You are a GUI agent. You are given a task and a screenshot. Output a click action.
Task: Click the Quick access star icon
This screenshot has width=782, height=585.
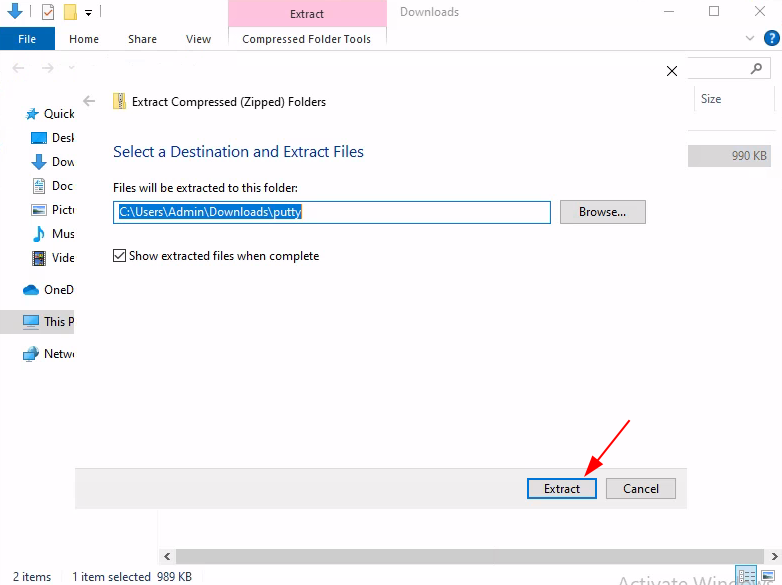32,114
